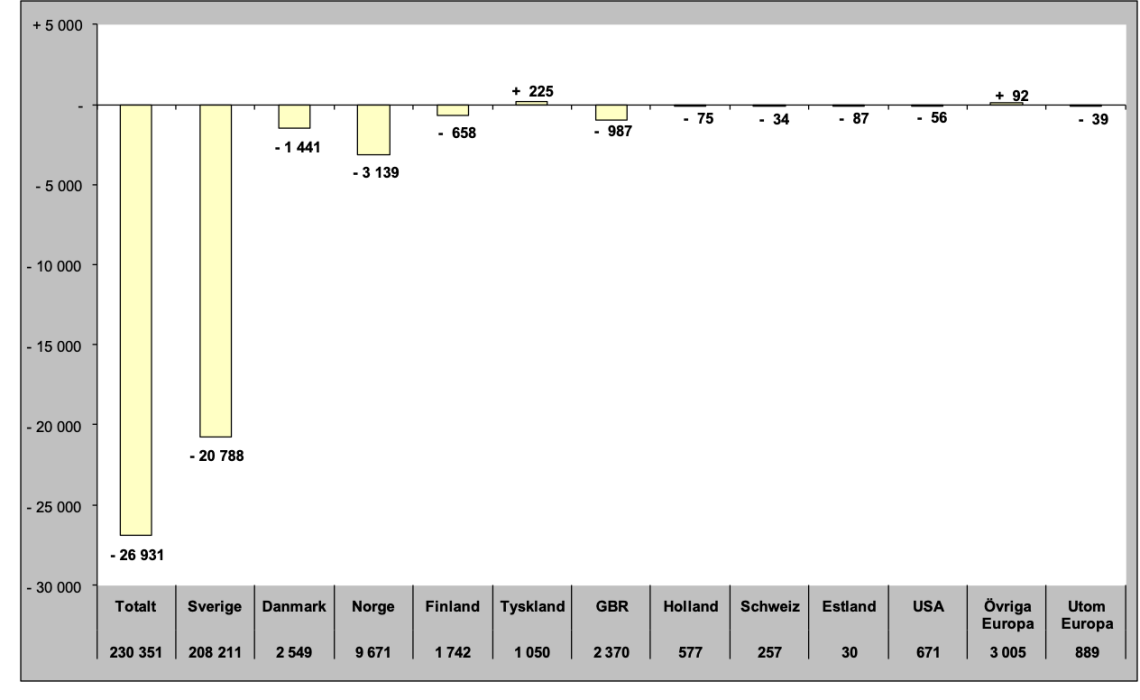This screenshot has height=700, width=1140.
Task: Select the value 577 under Holland
Action: (x=691, y=653)
